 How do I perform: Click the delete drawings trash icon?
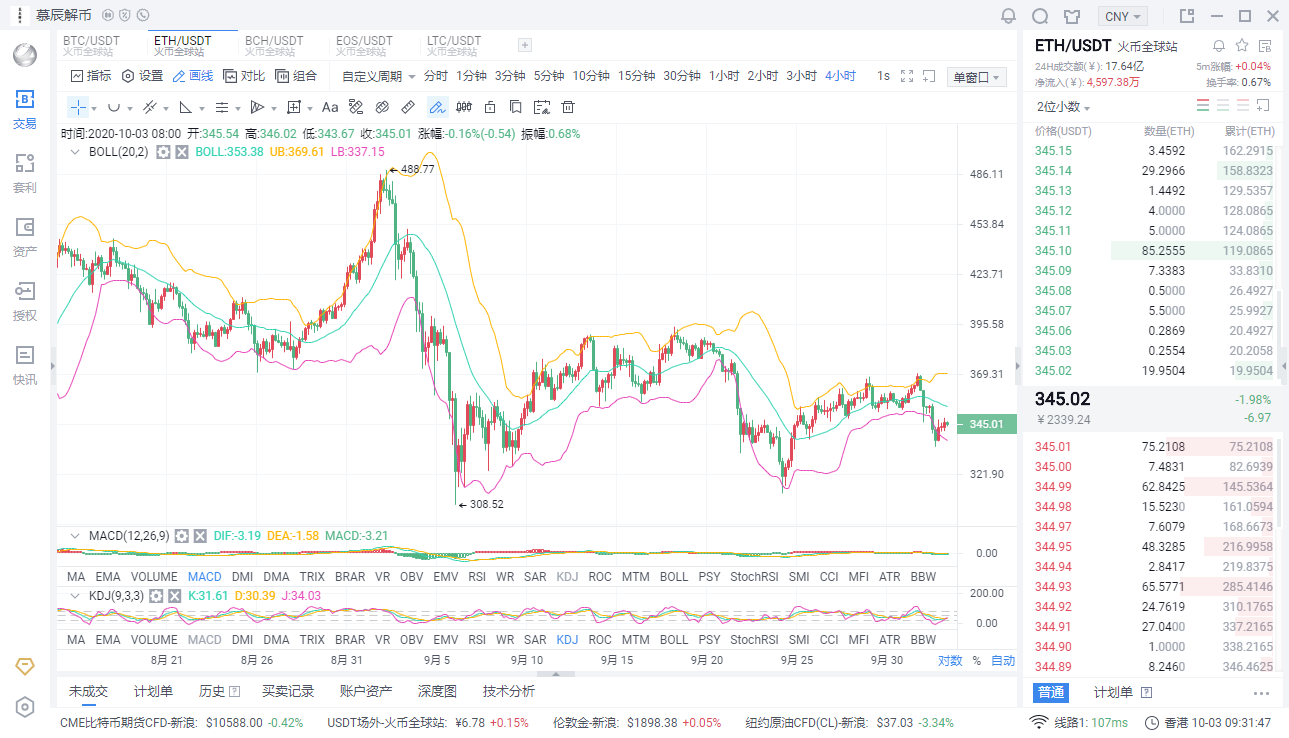tap(568, 107)
